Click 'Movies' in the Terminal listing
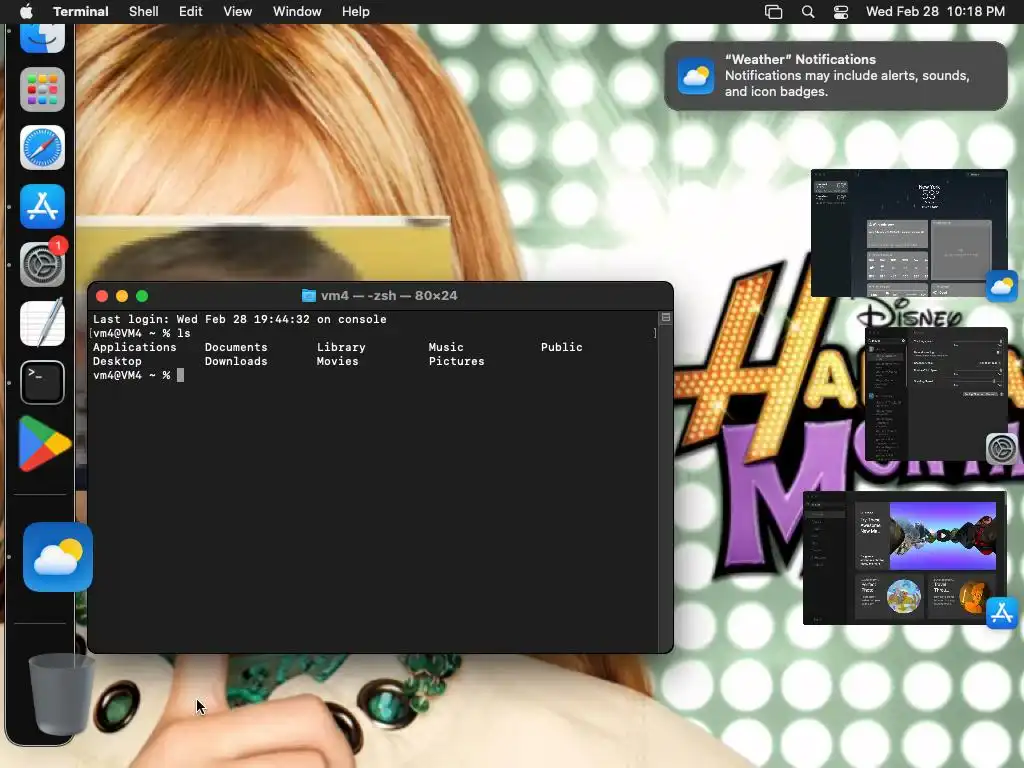The height and width of the screenshot is (768, 1024). (x=338, y=361)
